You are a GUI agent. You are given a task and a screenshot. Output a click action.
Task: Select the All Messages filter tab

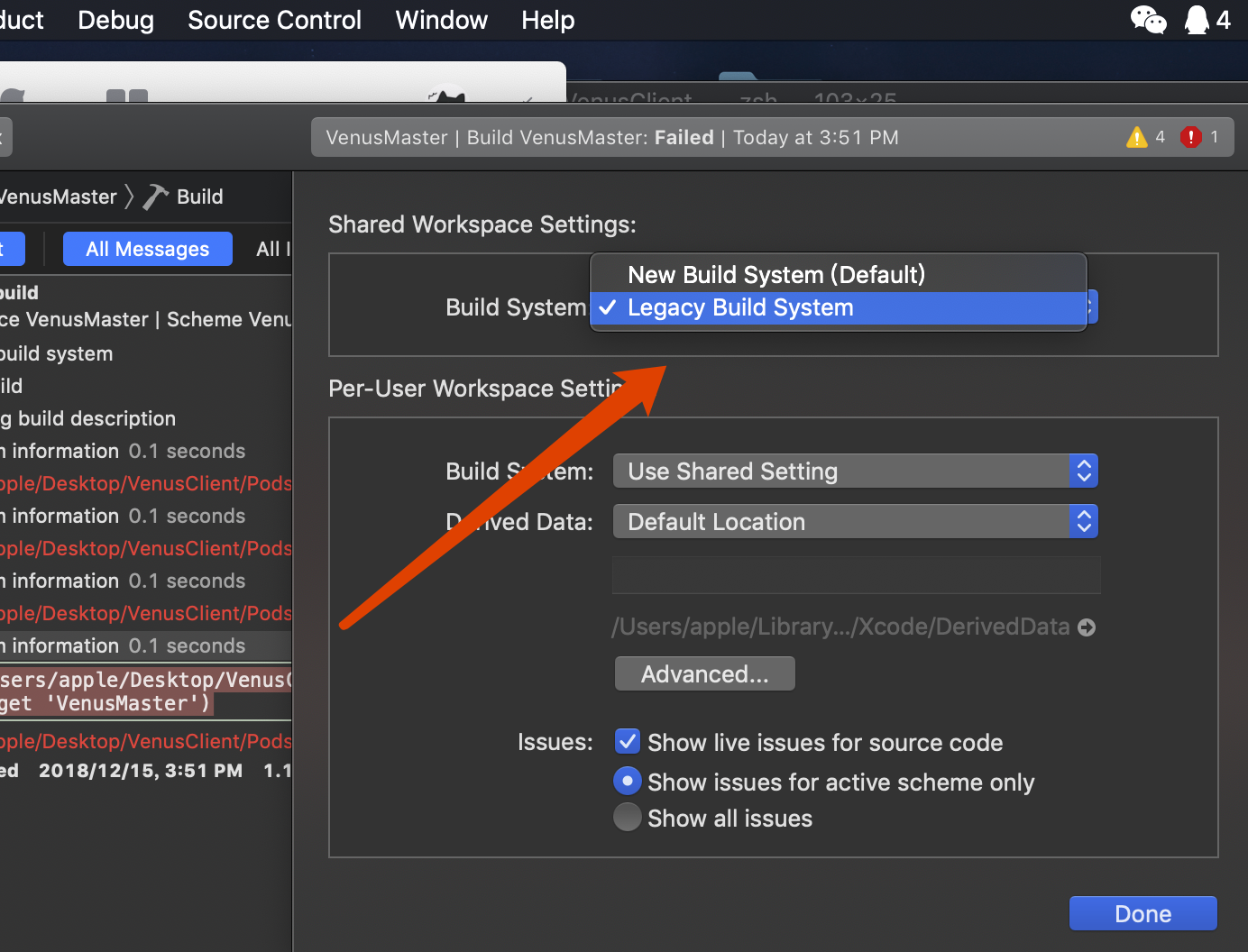[147, 249]
